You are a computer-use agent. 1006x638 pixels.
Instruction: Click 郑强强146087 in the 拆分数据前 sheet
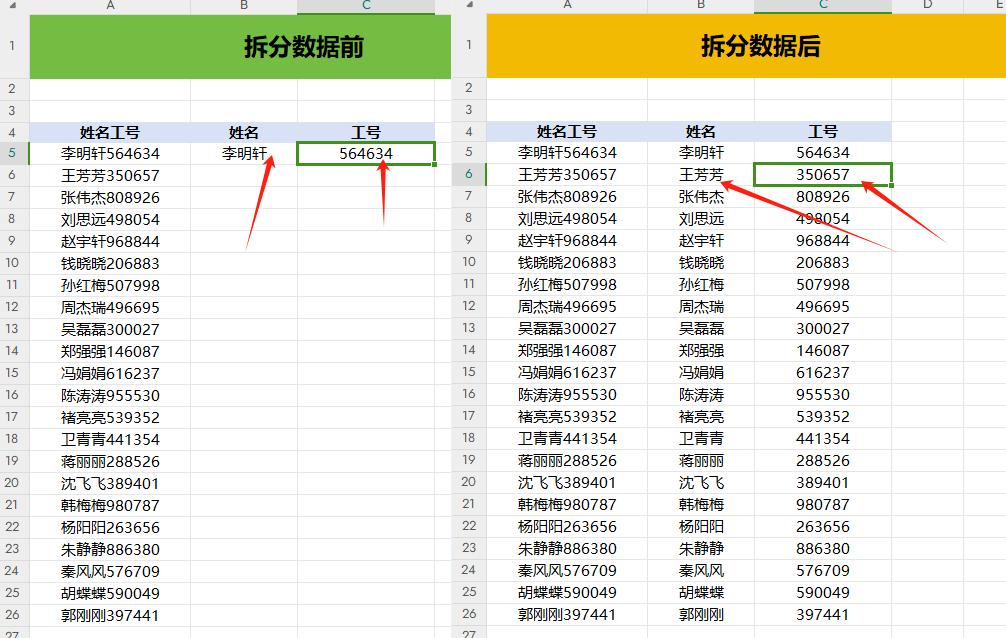click(110, 351)
